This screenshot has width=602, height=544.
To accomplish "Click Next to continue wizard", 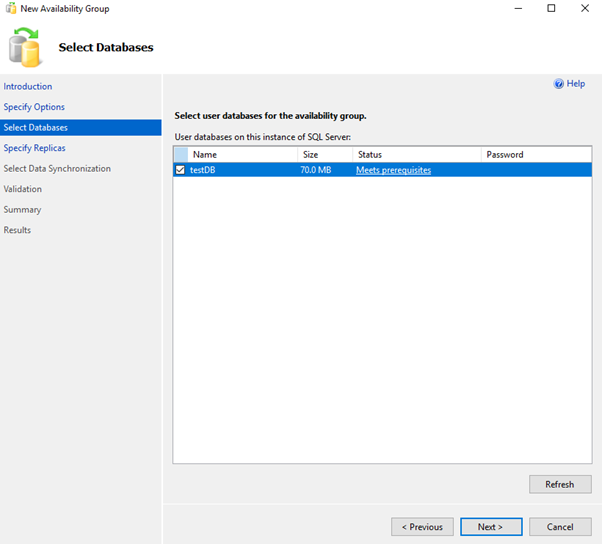I will pos(489,527).
